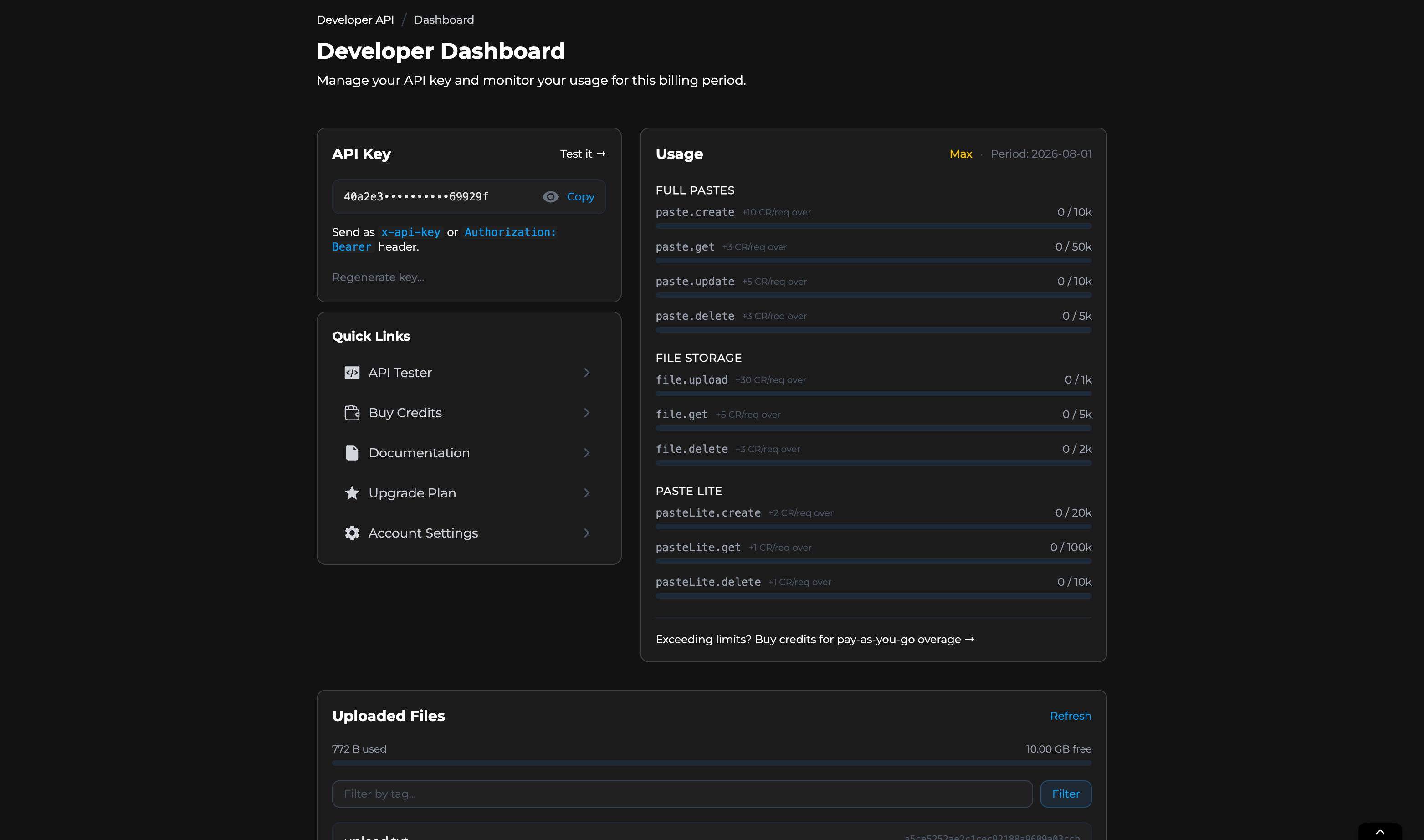The image size is (1424, 840).
Task: Expand the Account Settings row chevron
Action: [586, 533]
